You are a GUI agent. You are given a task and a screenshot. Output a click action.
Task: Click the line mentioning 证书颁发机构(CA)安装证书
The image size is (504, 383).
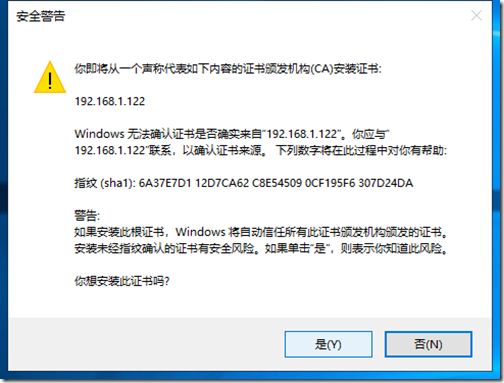(x=228, y=69)
